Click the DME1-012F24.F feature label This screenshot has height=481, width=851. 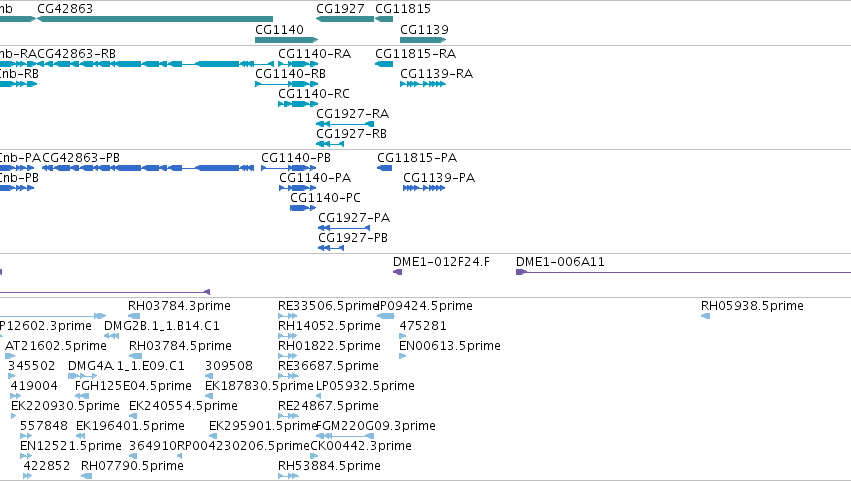pos(441,262)
